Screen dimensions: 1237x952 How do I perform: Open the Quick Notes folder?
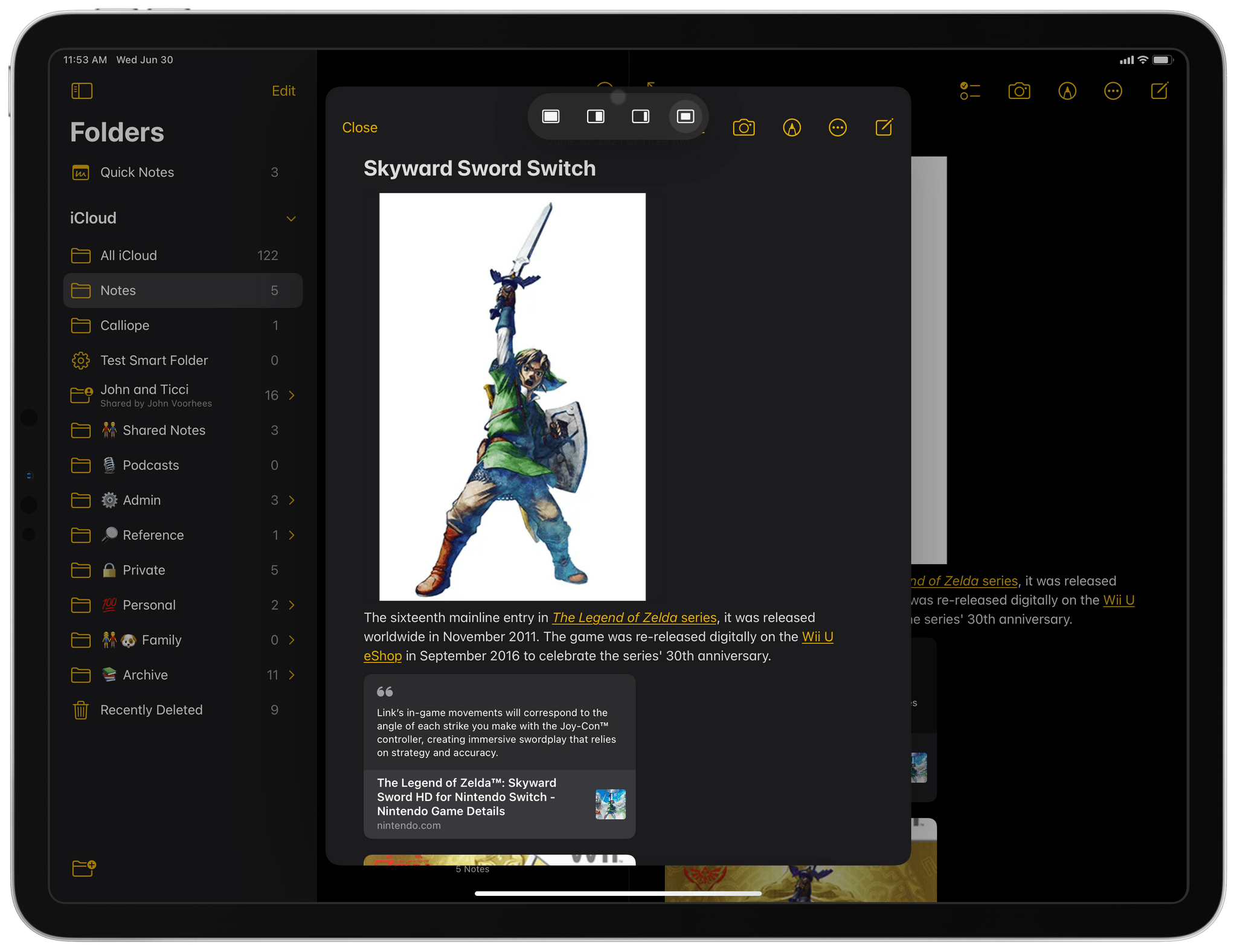click(x=182, y=172)
